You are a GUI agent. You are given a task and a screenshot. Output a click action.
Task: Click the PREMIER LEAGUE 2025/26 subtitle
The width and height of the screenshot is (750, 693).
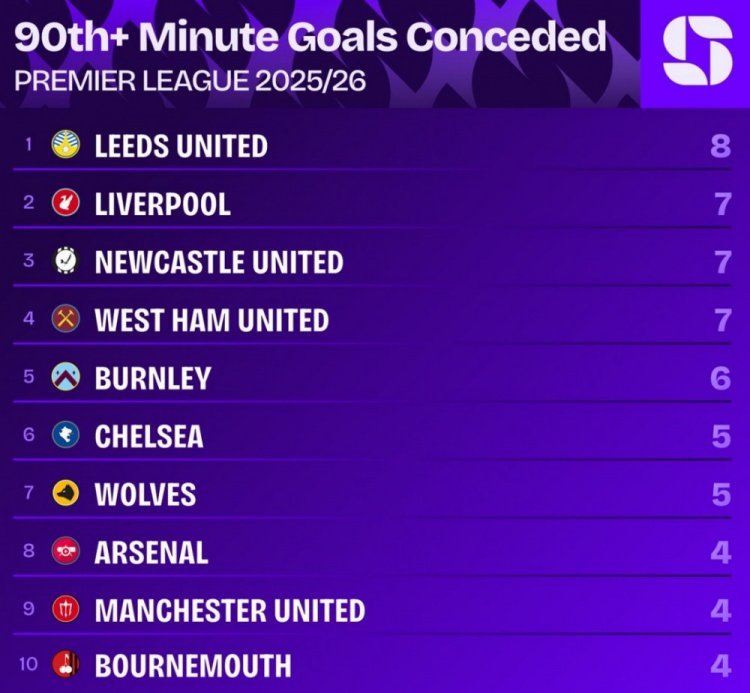(x=190, y=81)
